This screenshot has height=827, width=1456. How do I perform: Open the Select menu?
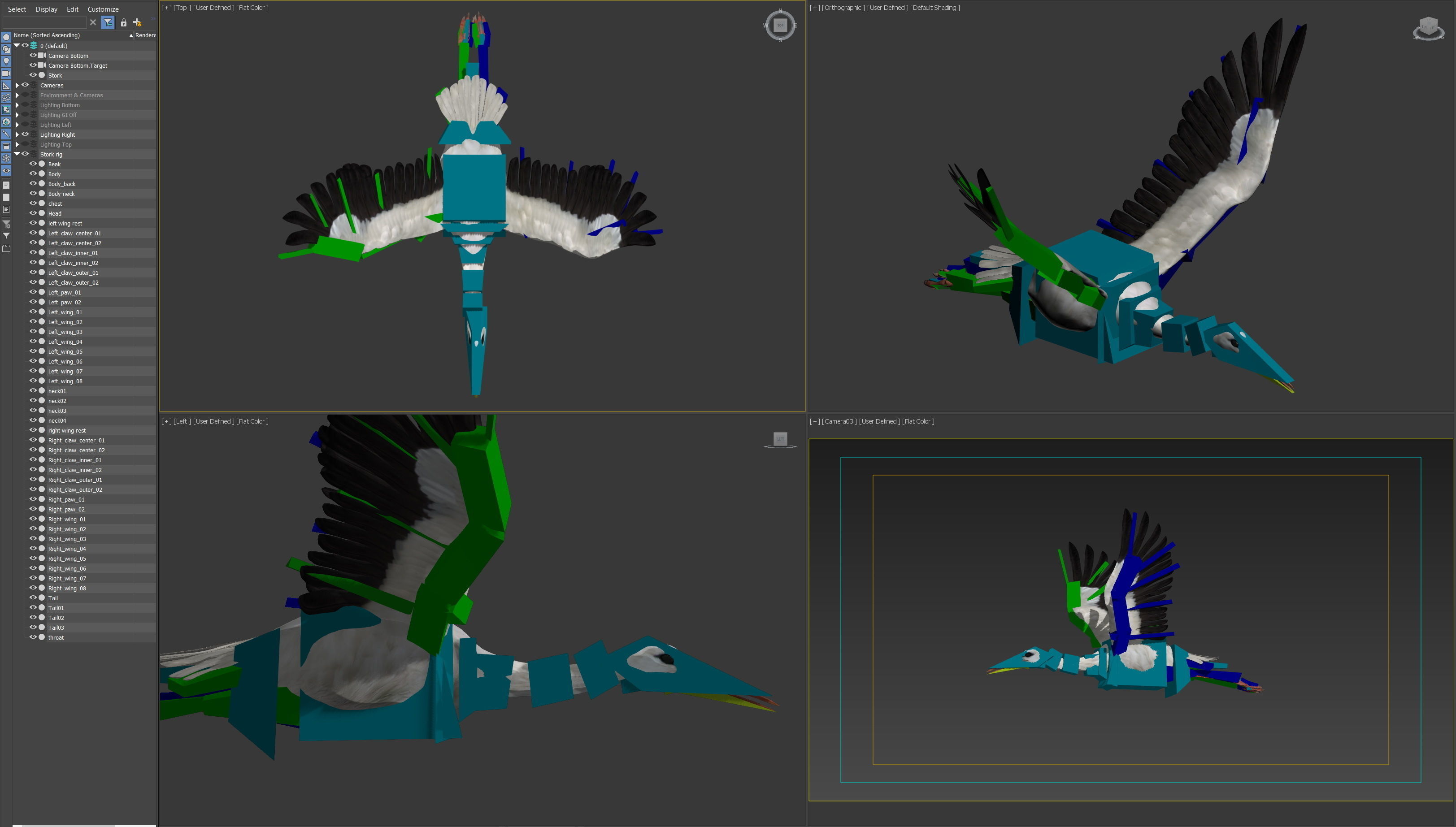[x=17, y=9]
